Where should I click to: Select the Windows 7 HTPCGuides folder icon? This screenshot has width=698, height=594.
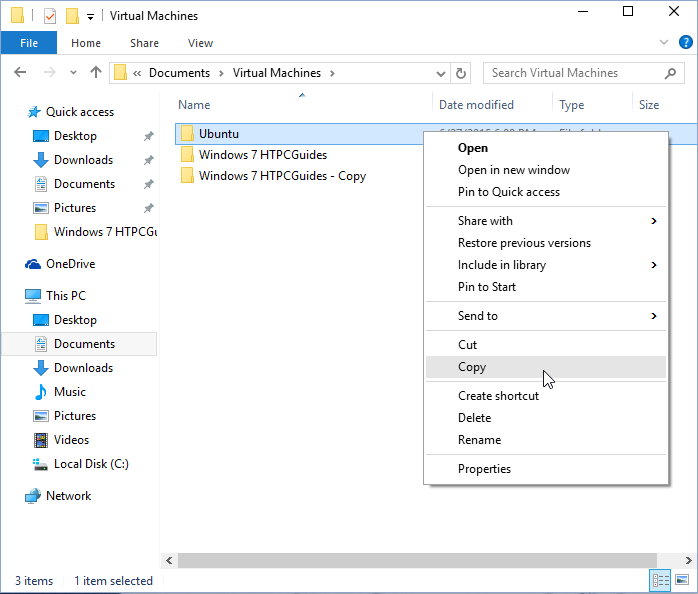click(x=187, y=154)
